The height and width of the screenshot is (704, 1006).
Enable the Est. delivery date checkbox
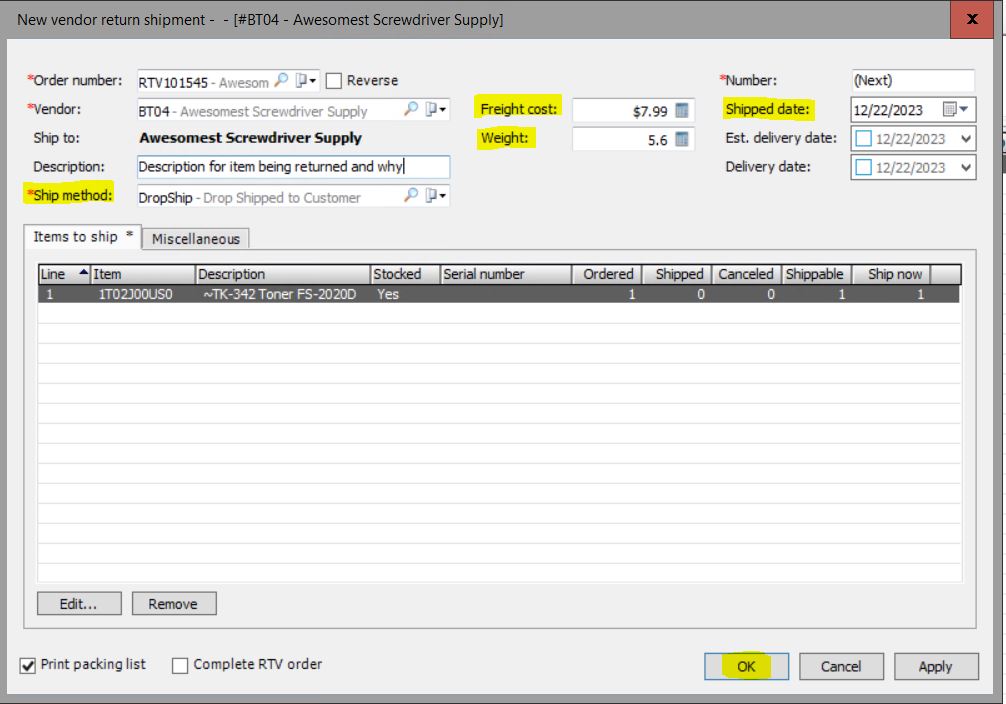pos(864,139)
